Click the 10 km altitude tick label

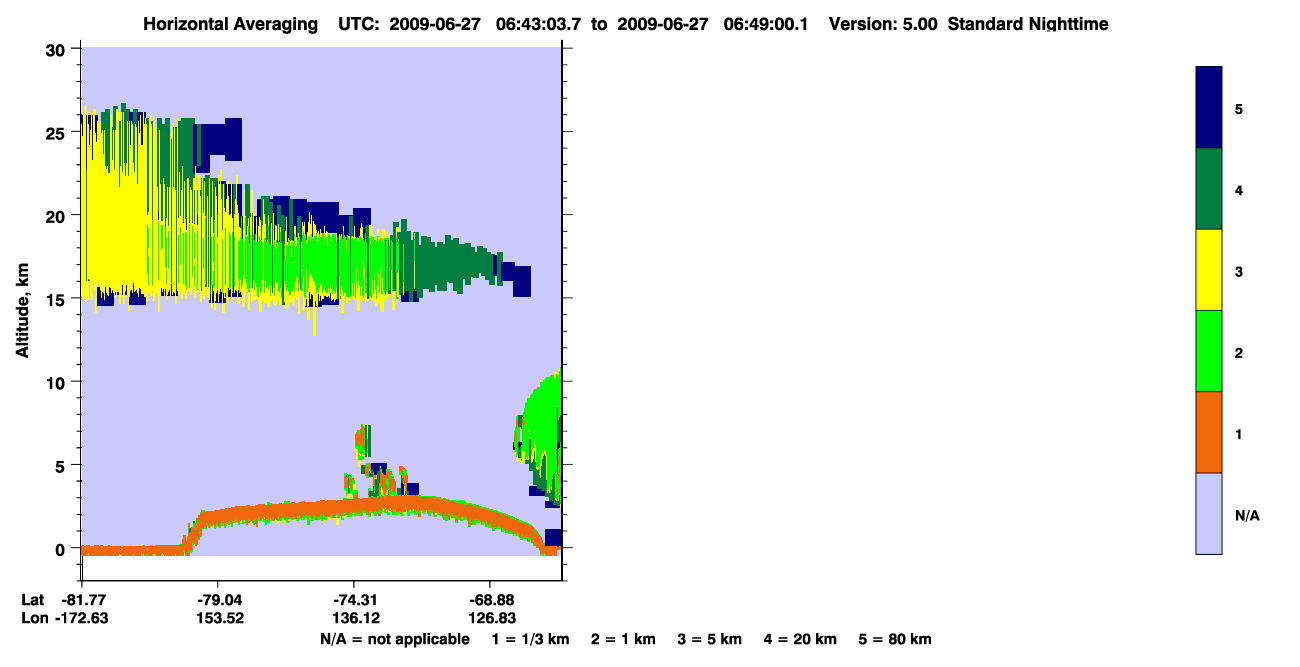coord(57,382)
